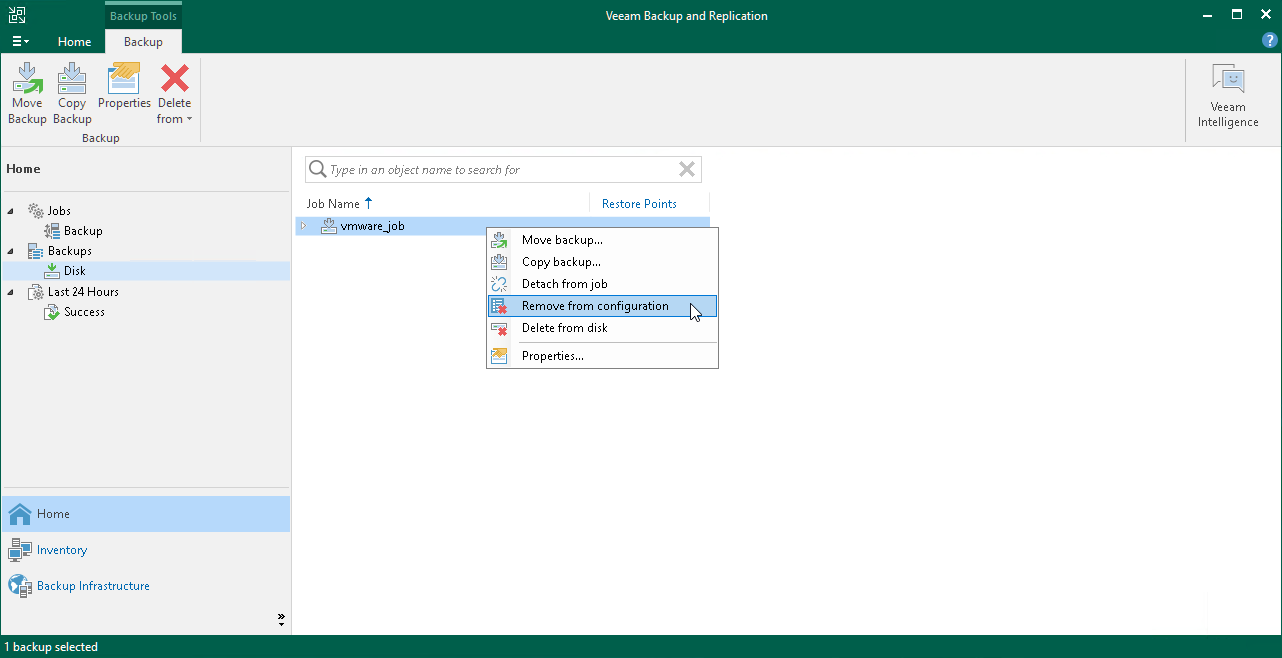1282x658 pixels.
Task: Click the Help question mark icon
Action: pyautogui.click(x=1269, y=40)
